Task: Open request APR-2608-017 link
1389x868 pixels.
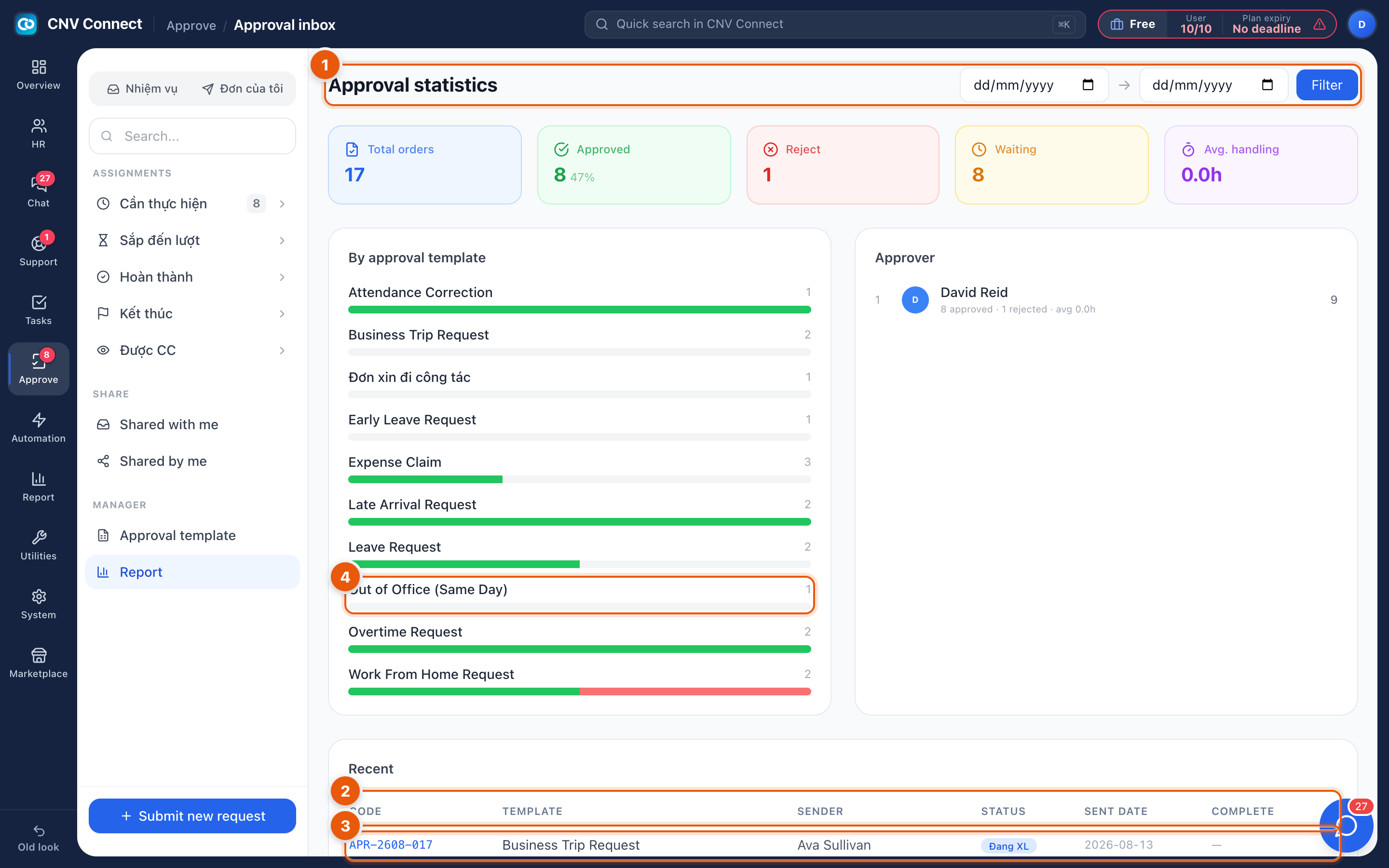Action: [390, 844]
